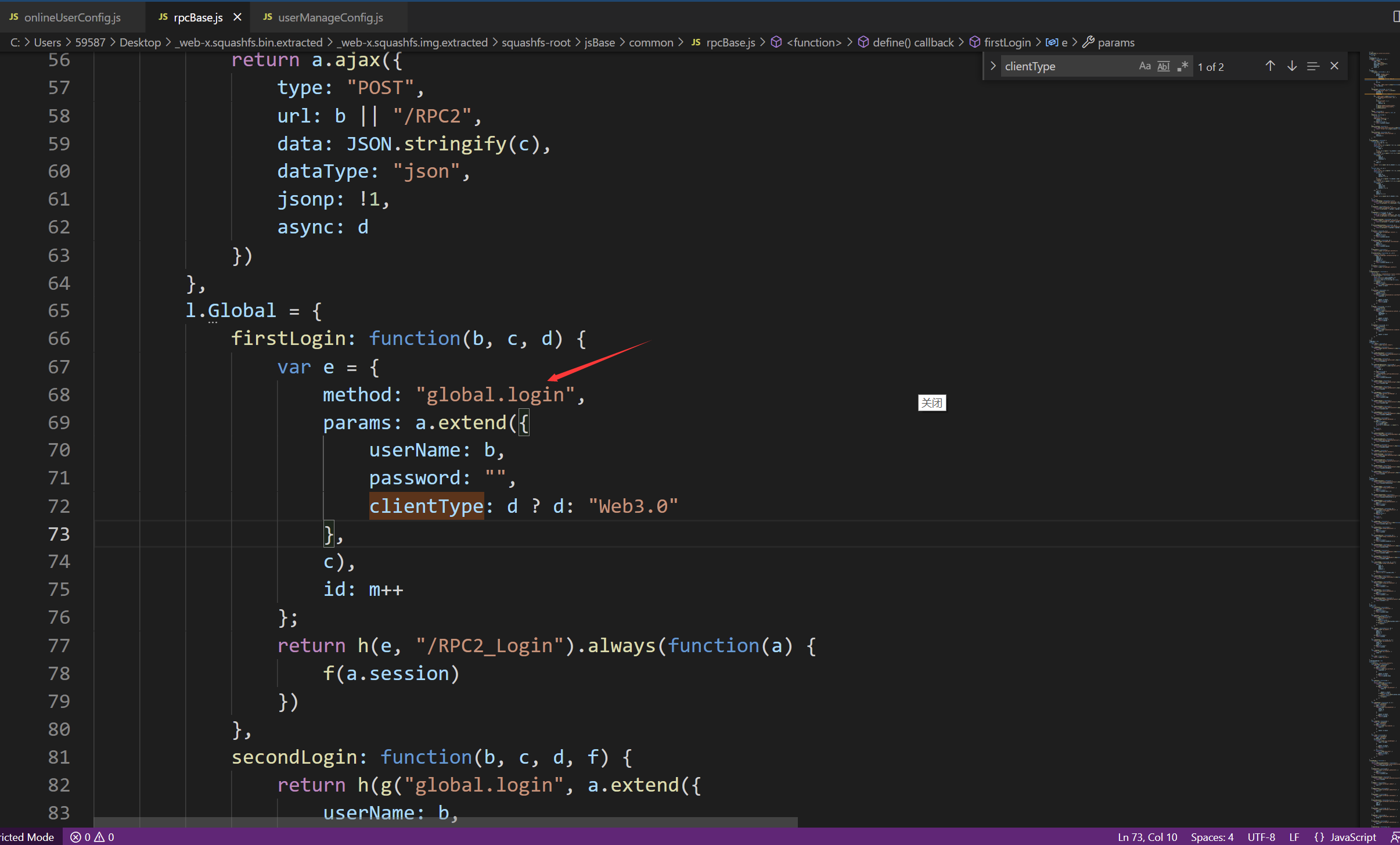Image resolution: width=1400 pixels, height=845 pixels.
Task: Click line number 66 in the gutter
Action: click(59, 339)
